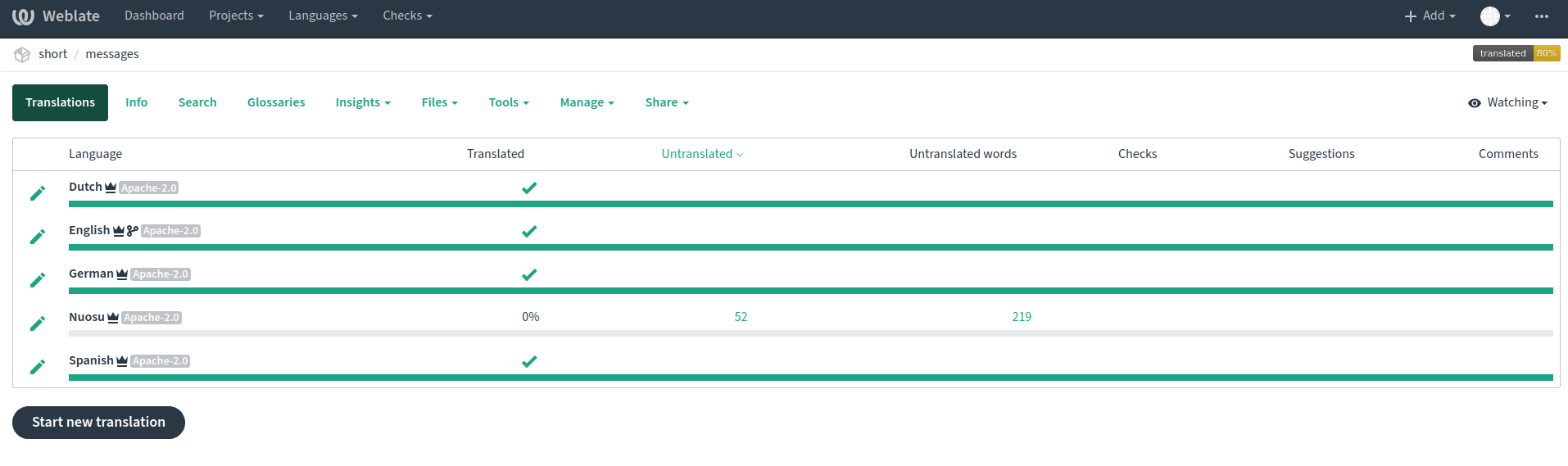The width and height of the screenshot is (1568, 466).
Task: Click Start new translation button
Action: coord(98,423)
